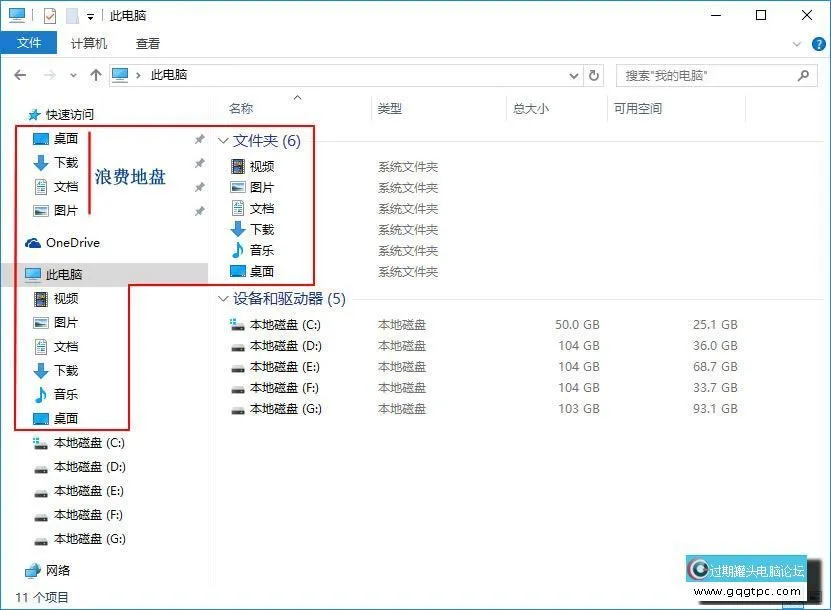Unpin 图片 from Quick Access

198,210
